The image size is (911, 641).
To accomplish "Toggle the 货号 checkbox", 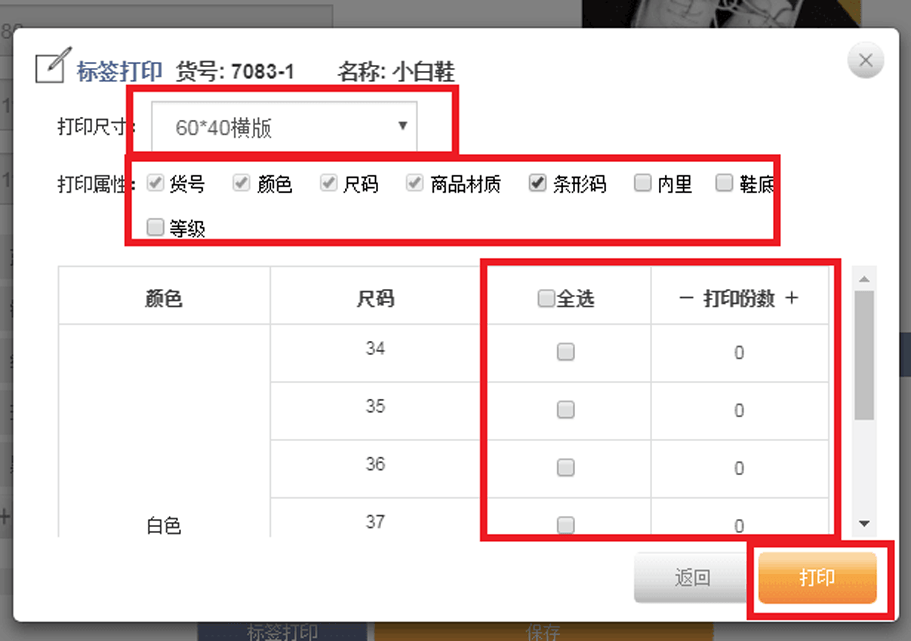I will point(155,183).
